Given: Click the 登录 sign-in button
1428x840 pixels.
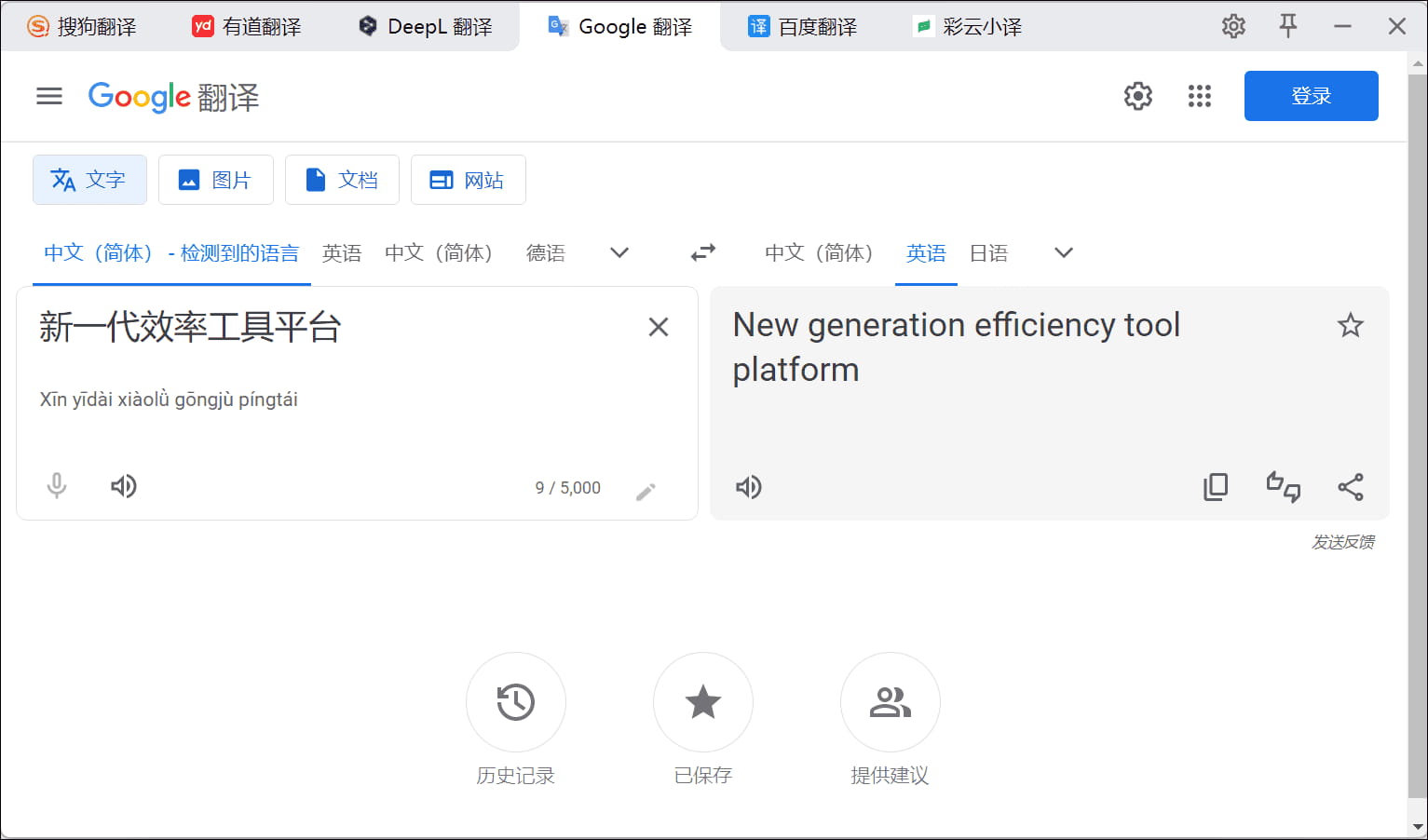Looking at the screenshot, I should pyautogui.click(x=1311, y=96).
